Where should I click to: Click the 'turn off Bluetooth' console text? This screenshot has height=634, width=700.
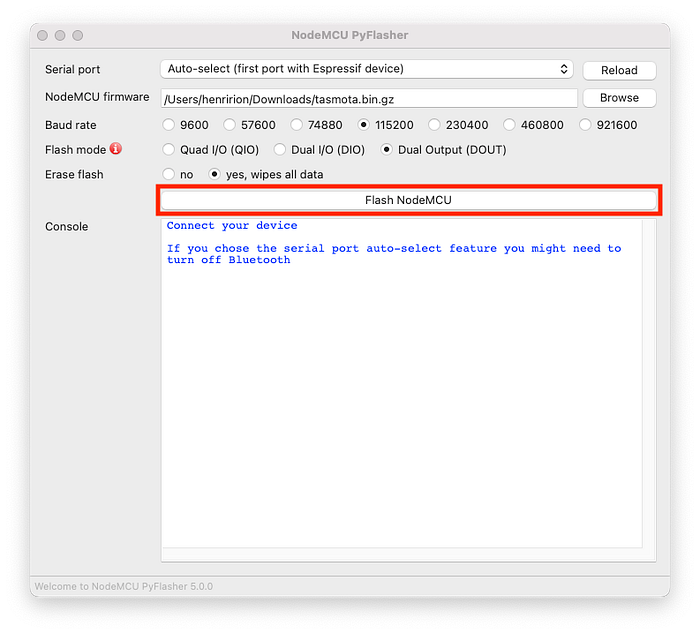click(229, 260)
